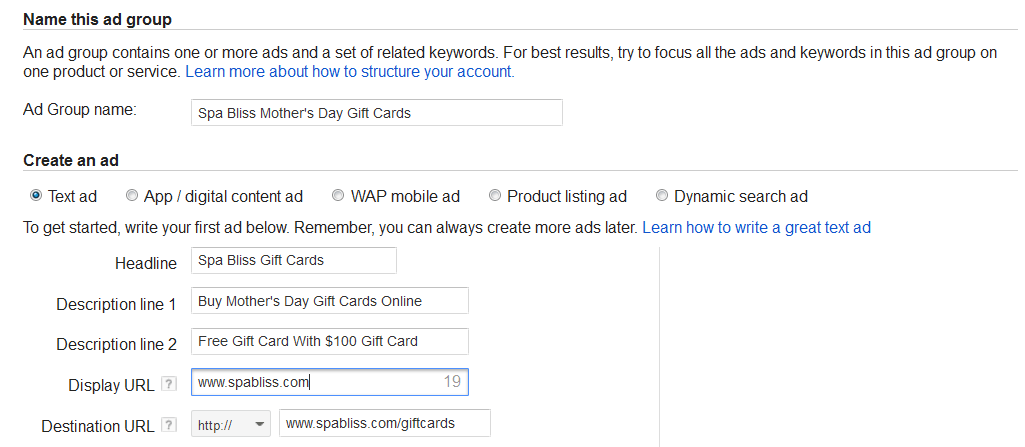
Task: Select App / digital content ad option
Action: [x=132, y=196]
